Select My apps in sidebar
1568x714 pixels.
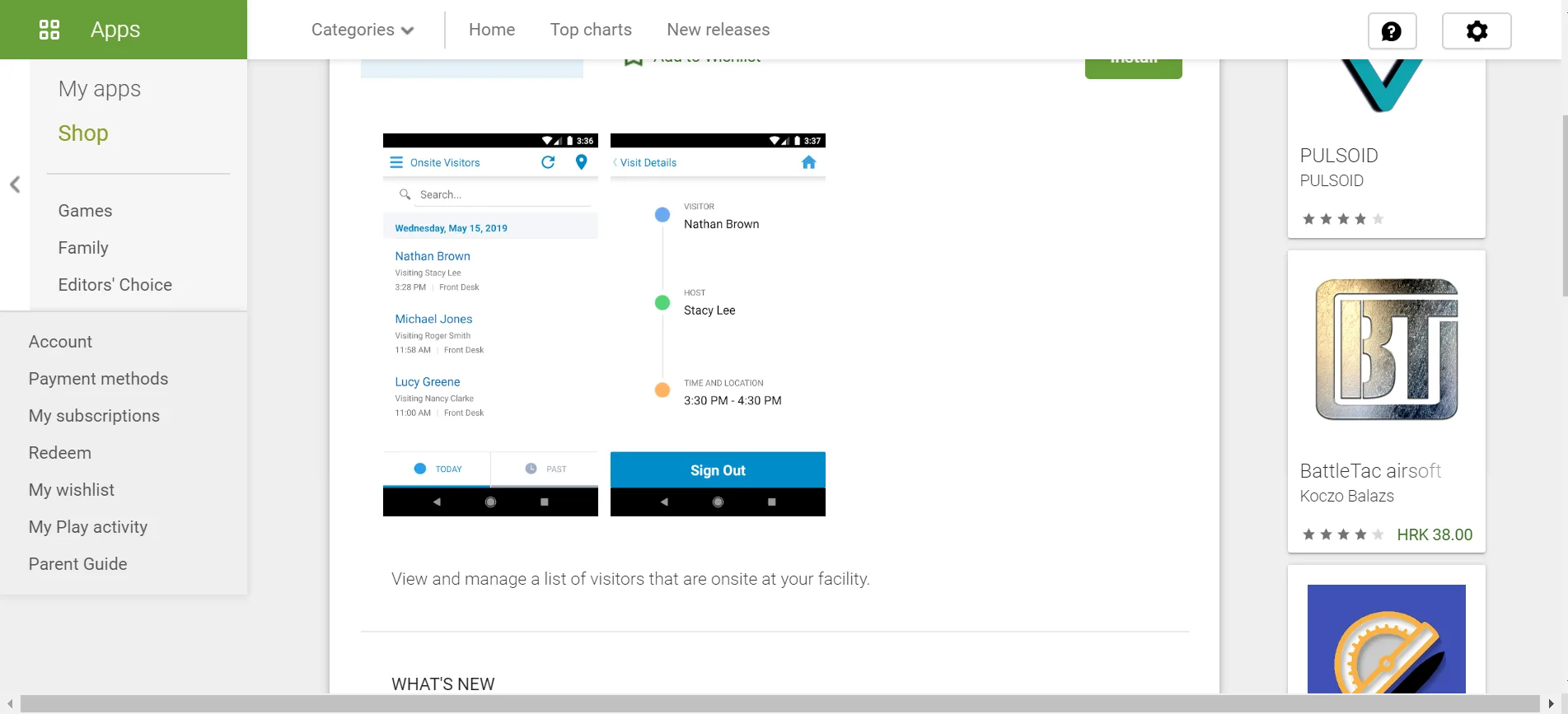(100, 89)
